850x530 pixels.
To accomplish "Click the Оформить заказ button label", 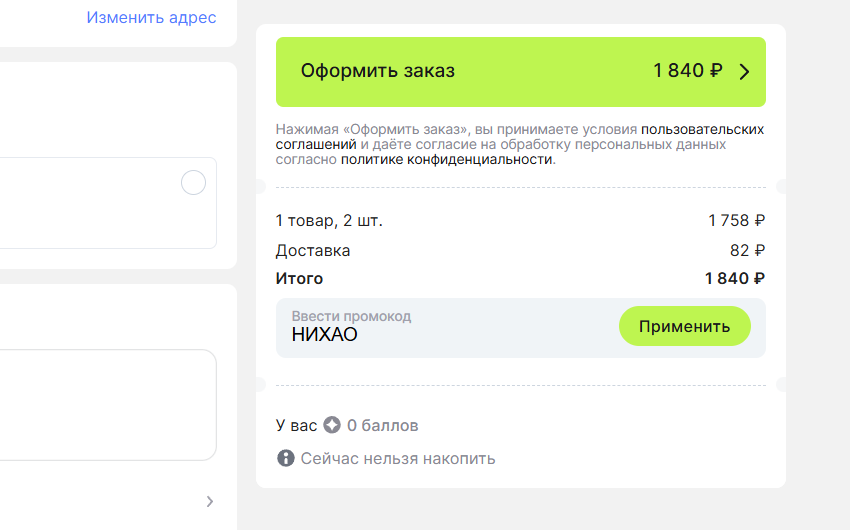I will point(378,71).
